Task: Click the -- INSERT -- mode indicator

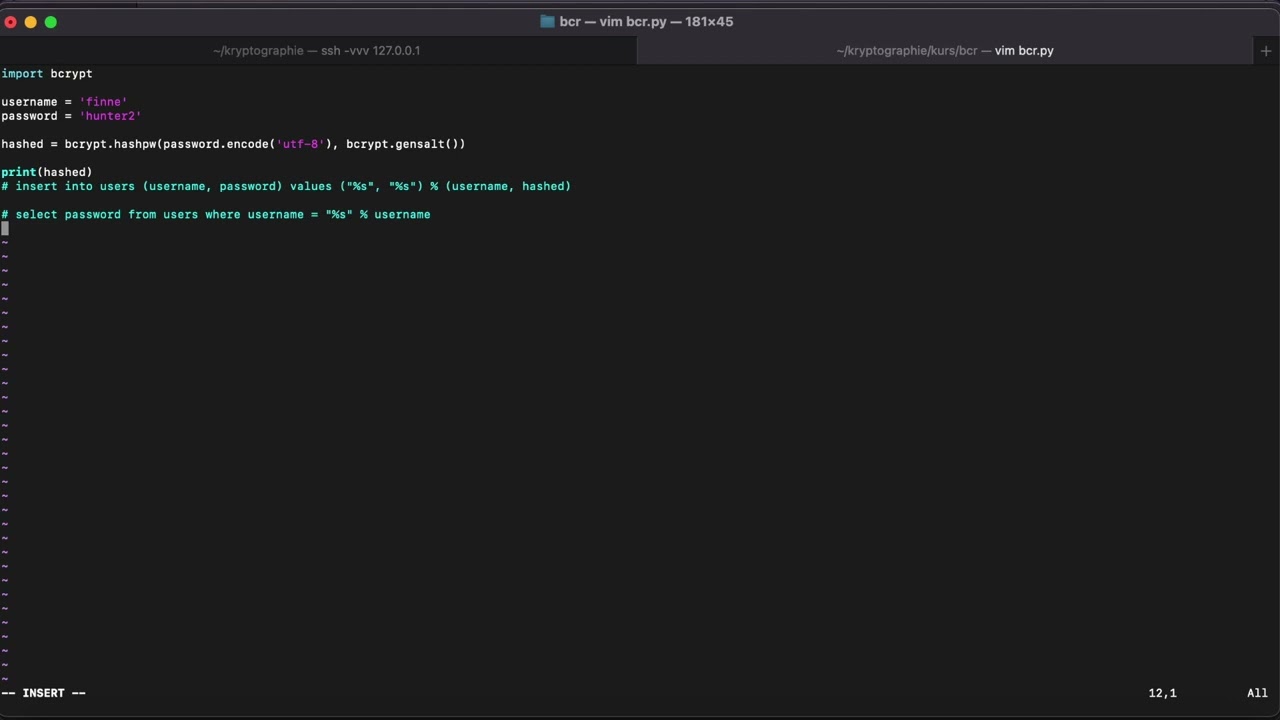Action: point(44,692)
